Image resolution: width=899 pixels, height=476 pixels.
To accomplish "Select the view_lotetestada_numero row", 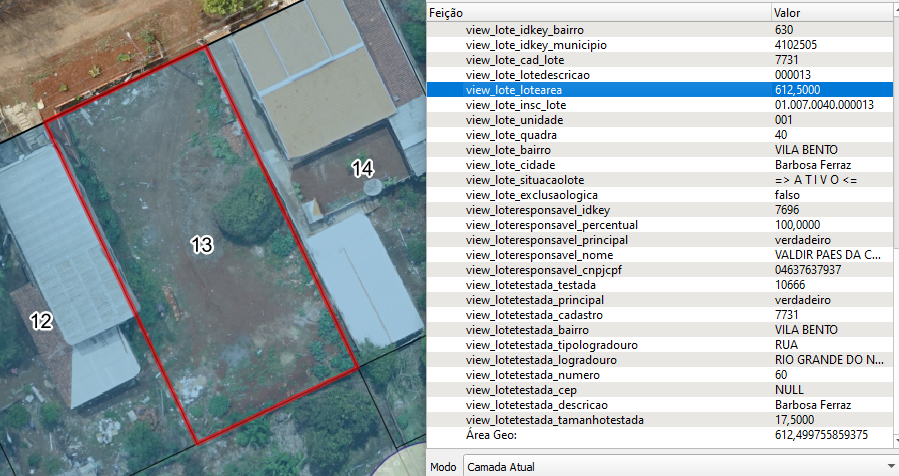I will [660, 374].
